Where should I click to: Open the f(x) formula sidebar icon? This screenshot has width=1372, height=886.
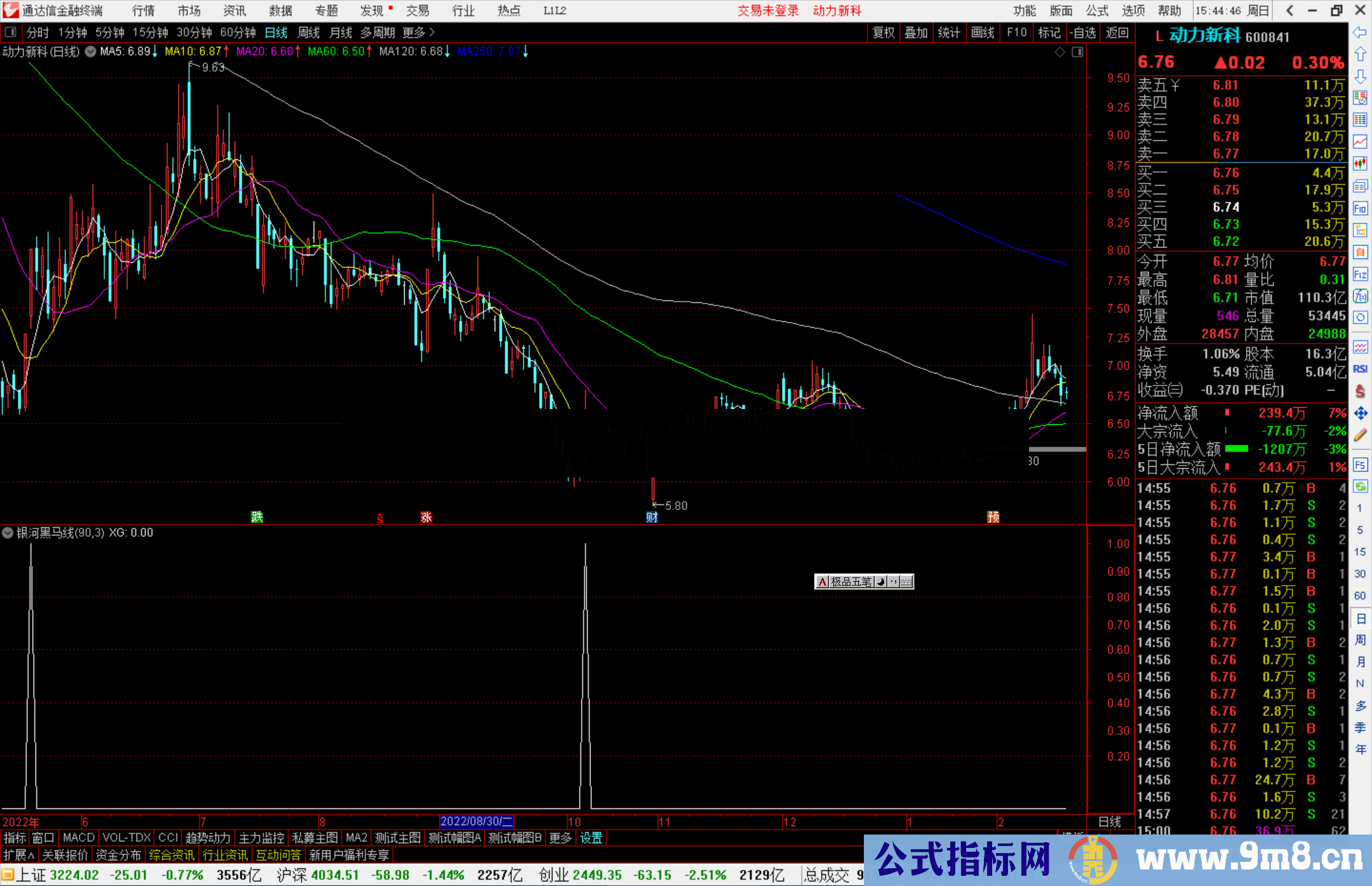click(1360, 296)
